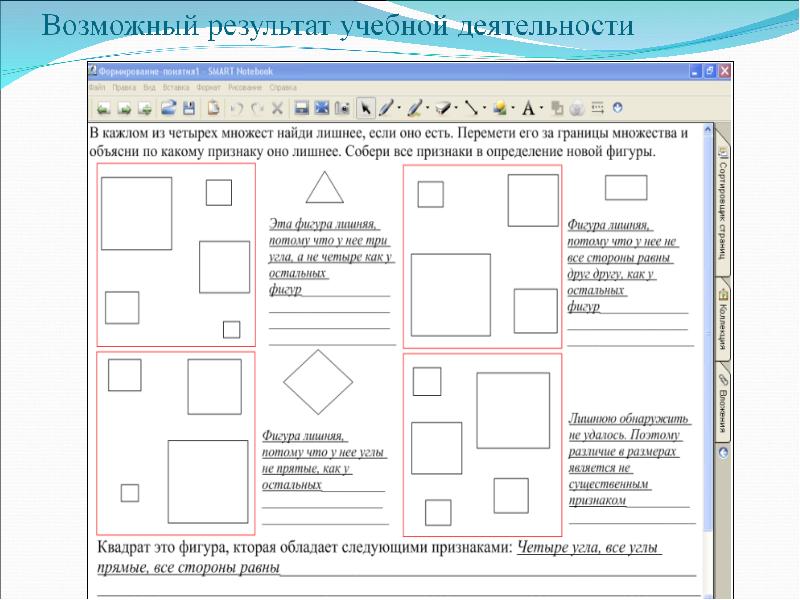
Task: Expand the Pen tool dropdown arrow
Action: point(400,107)
